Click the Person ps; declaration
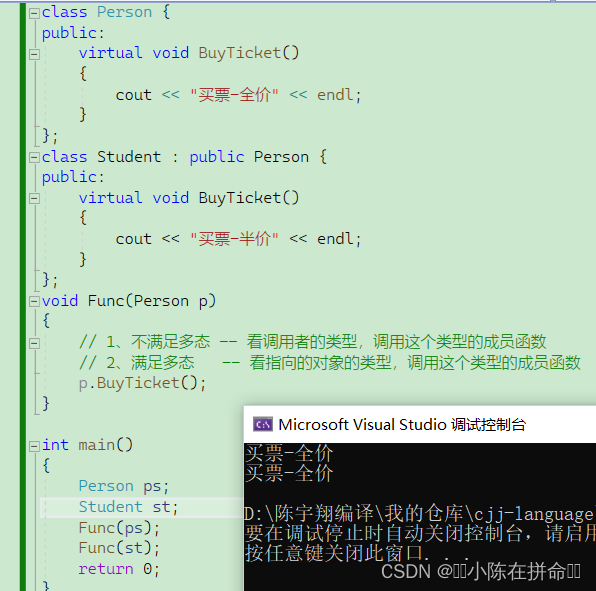The width and height of the screenshot is (596, 591). pyautogui.click(x=124, y=486)
